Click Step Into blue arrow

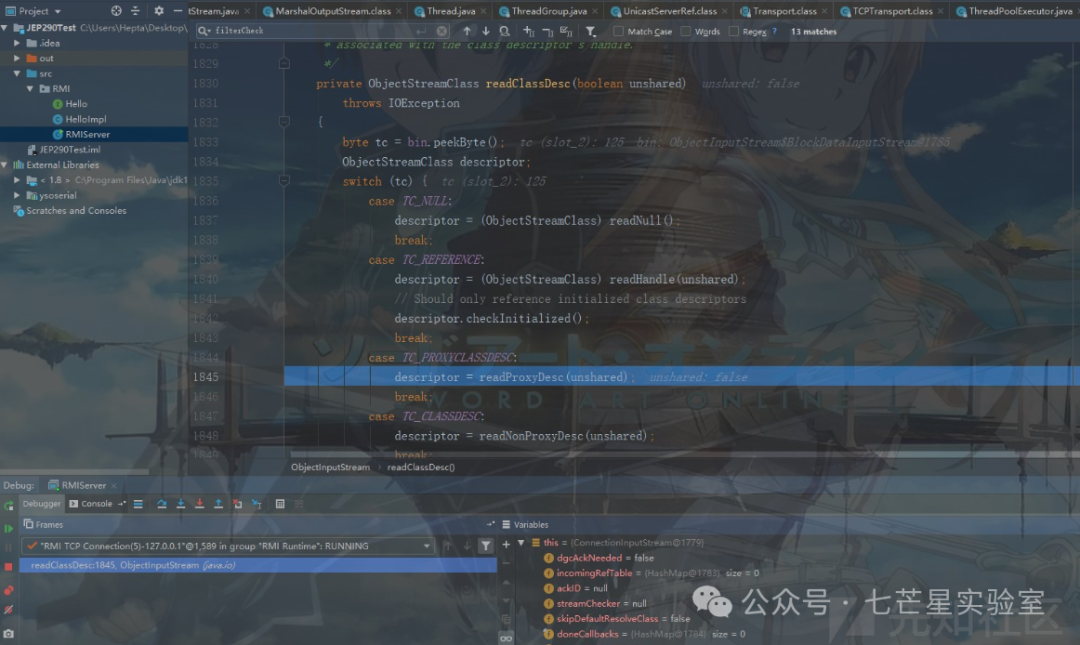click(180, 504)
